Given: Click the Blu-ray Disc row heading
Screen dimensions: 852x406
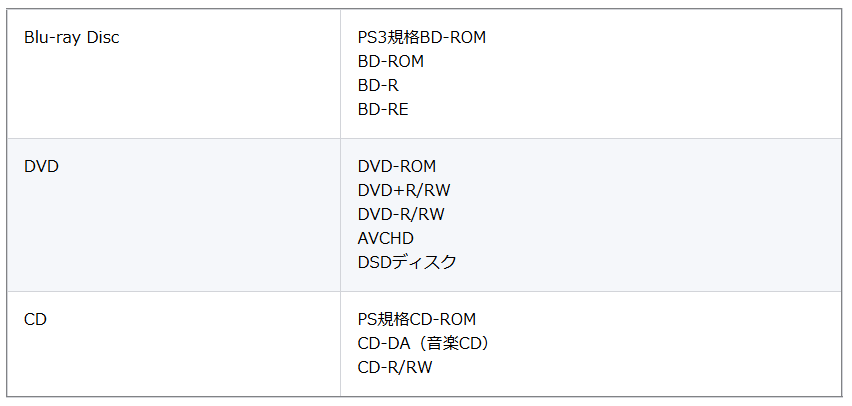Looking at the screenshot, I should coord(72,37).
